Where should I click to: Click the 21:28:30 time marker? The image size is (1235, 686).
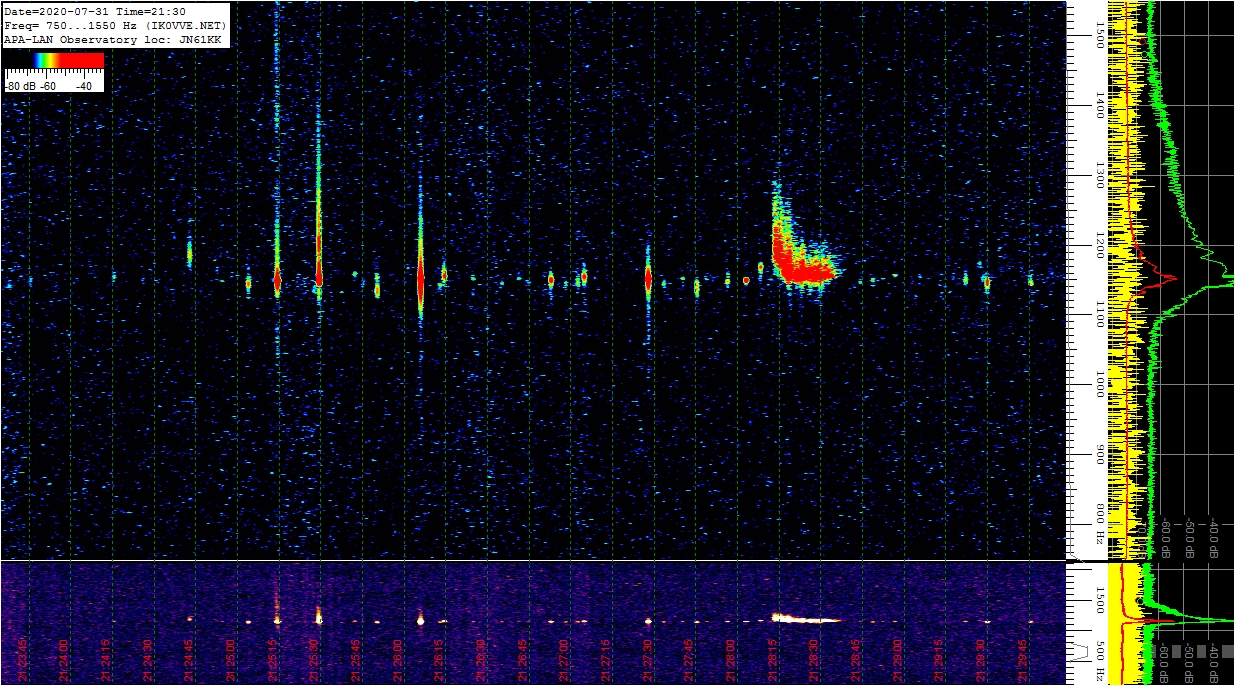point(815,661)
